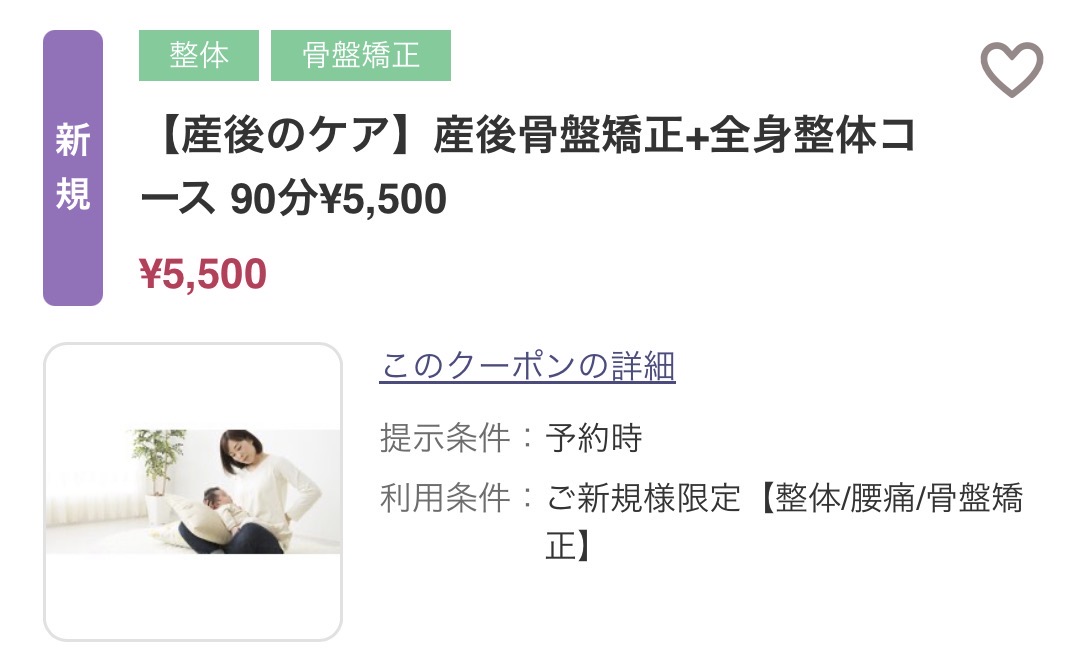Favorite this coupon with the heart icon

point(1011,69)
